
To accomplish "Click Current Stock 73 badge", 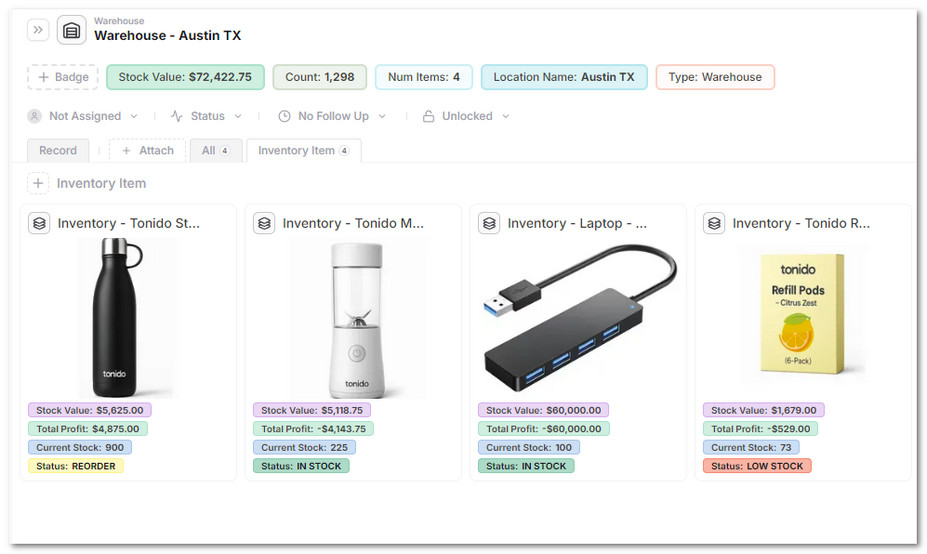I will tap(751, 448).
